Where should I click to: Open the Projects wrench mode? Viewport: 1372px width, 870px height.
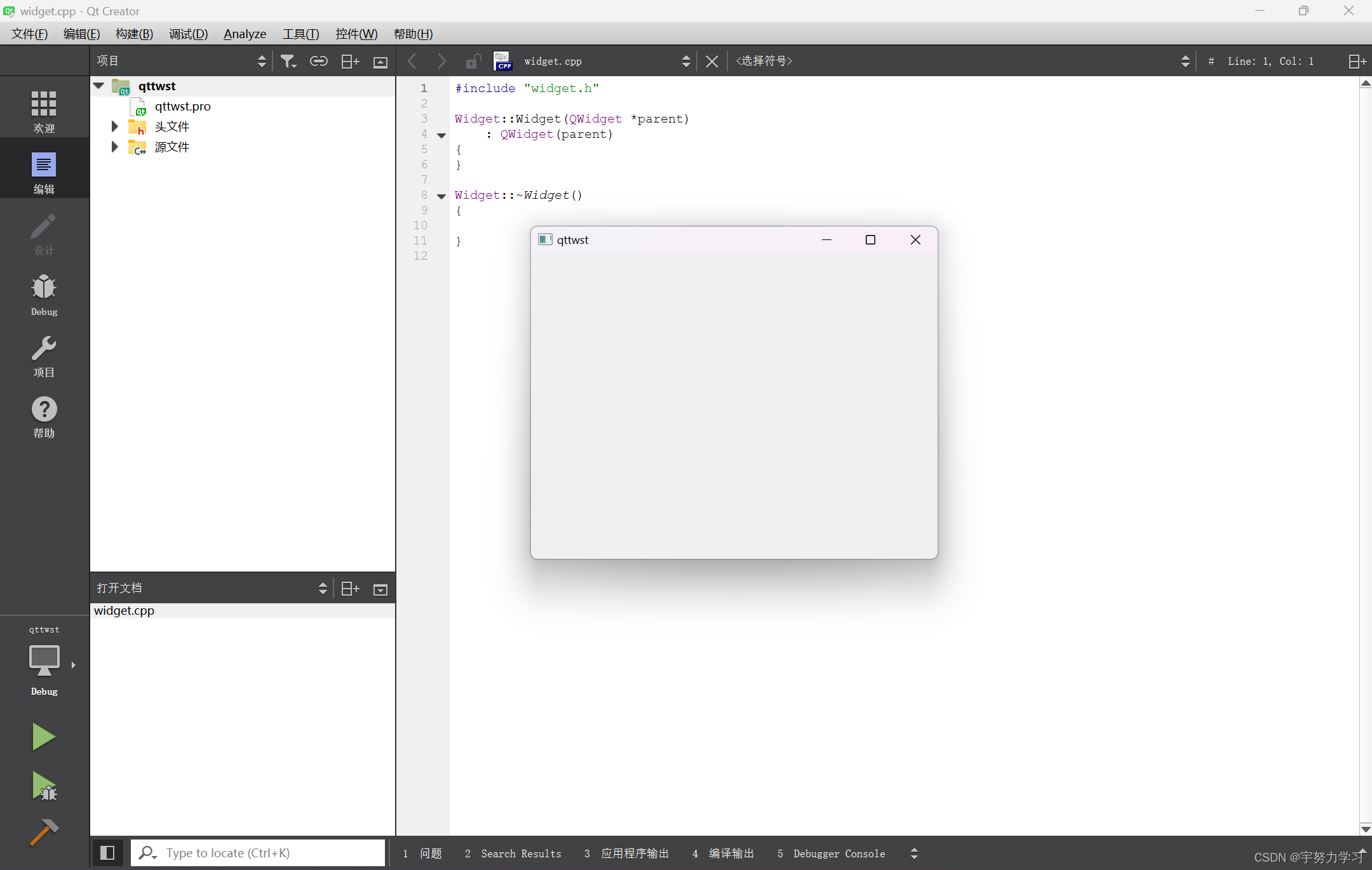(x=44, y=356)
